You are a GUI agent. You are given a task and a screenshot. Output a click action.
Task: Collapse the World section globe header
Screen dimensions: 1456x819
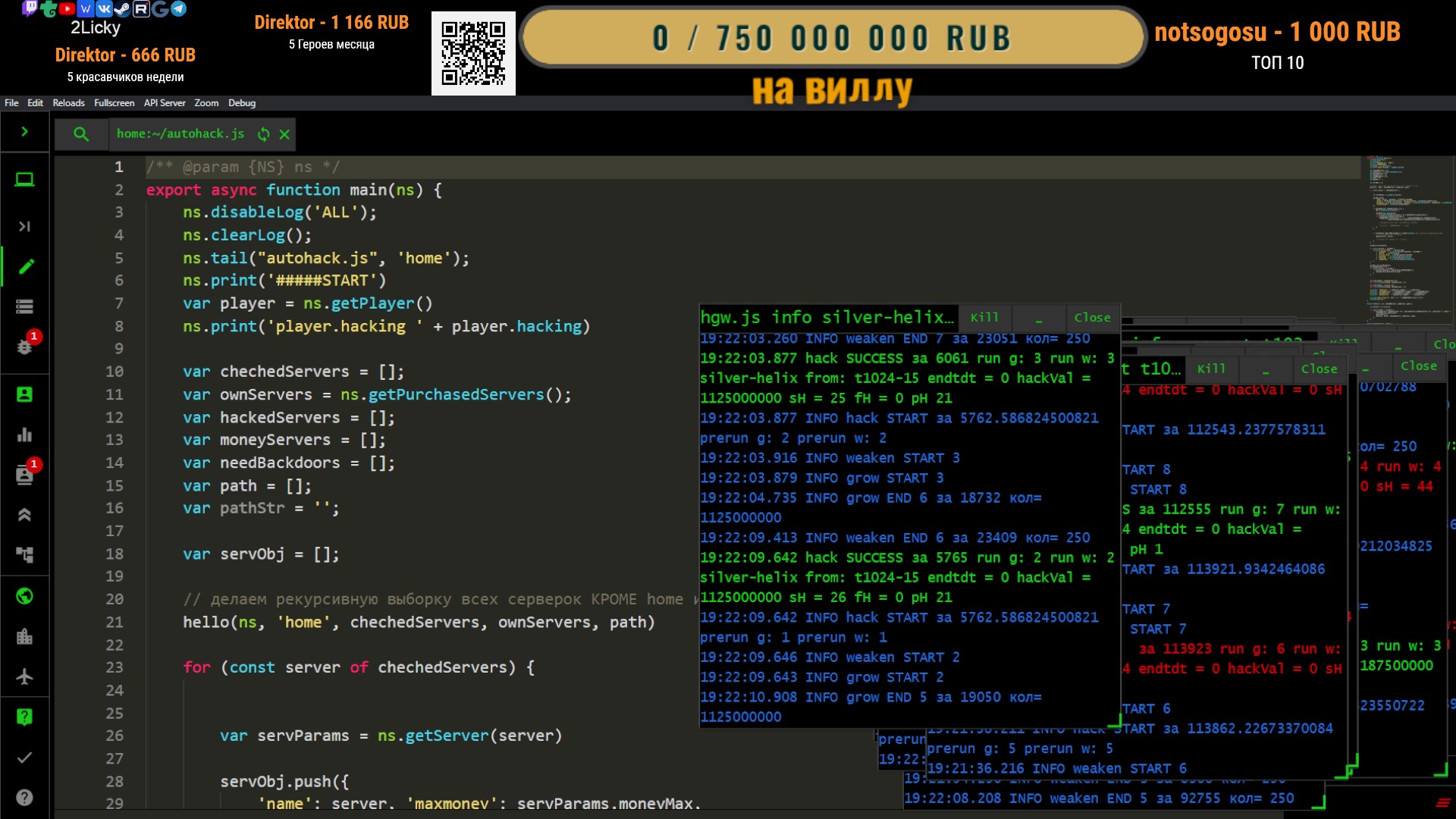pos(24,596)
